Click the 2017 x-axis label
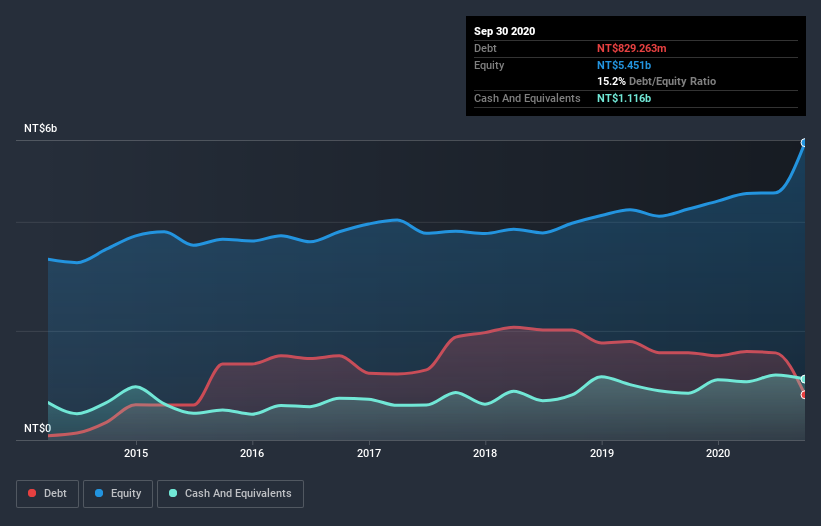821x526 pixels. [369, 453]
